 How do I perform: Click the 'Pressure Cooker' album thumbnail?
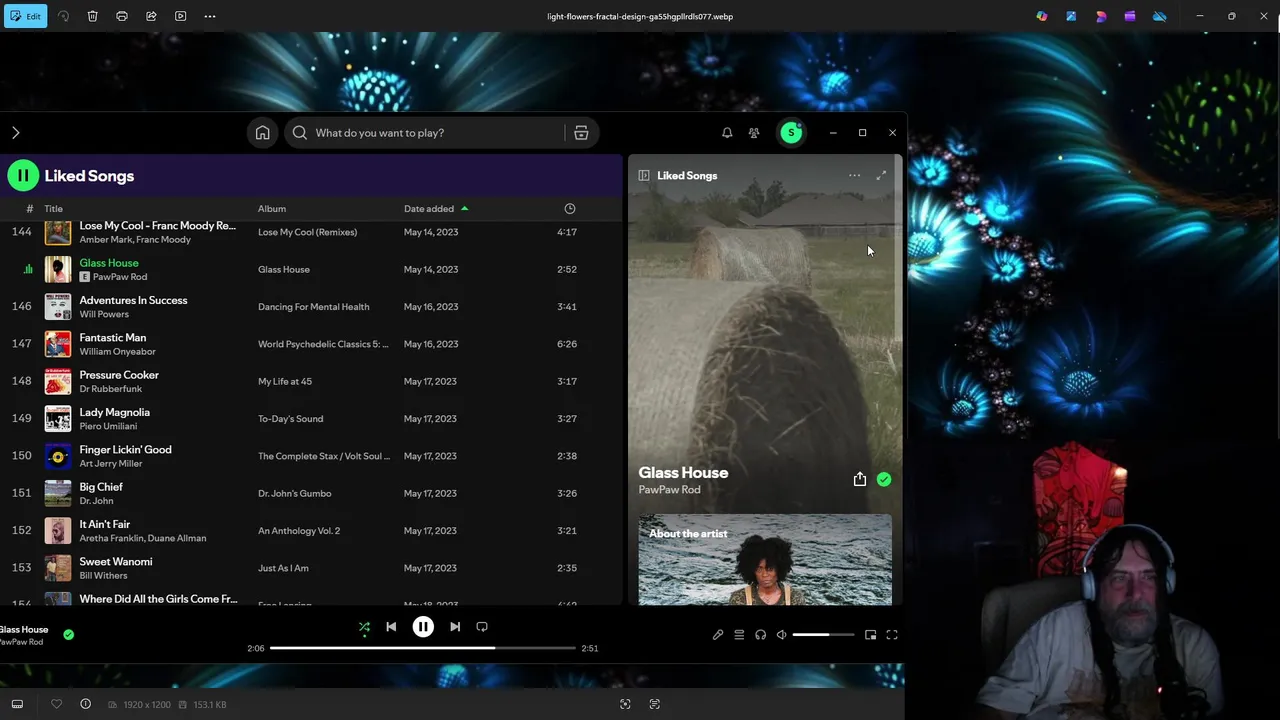point(58,381)
